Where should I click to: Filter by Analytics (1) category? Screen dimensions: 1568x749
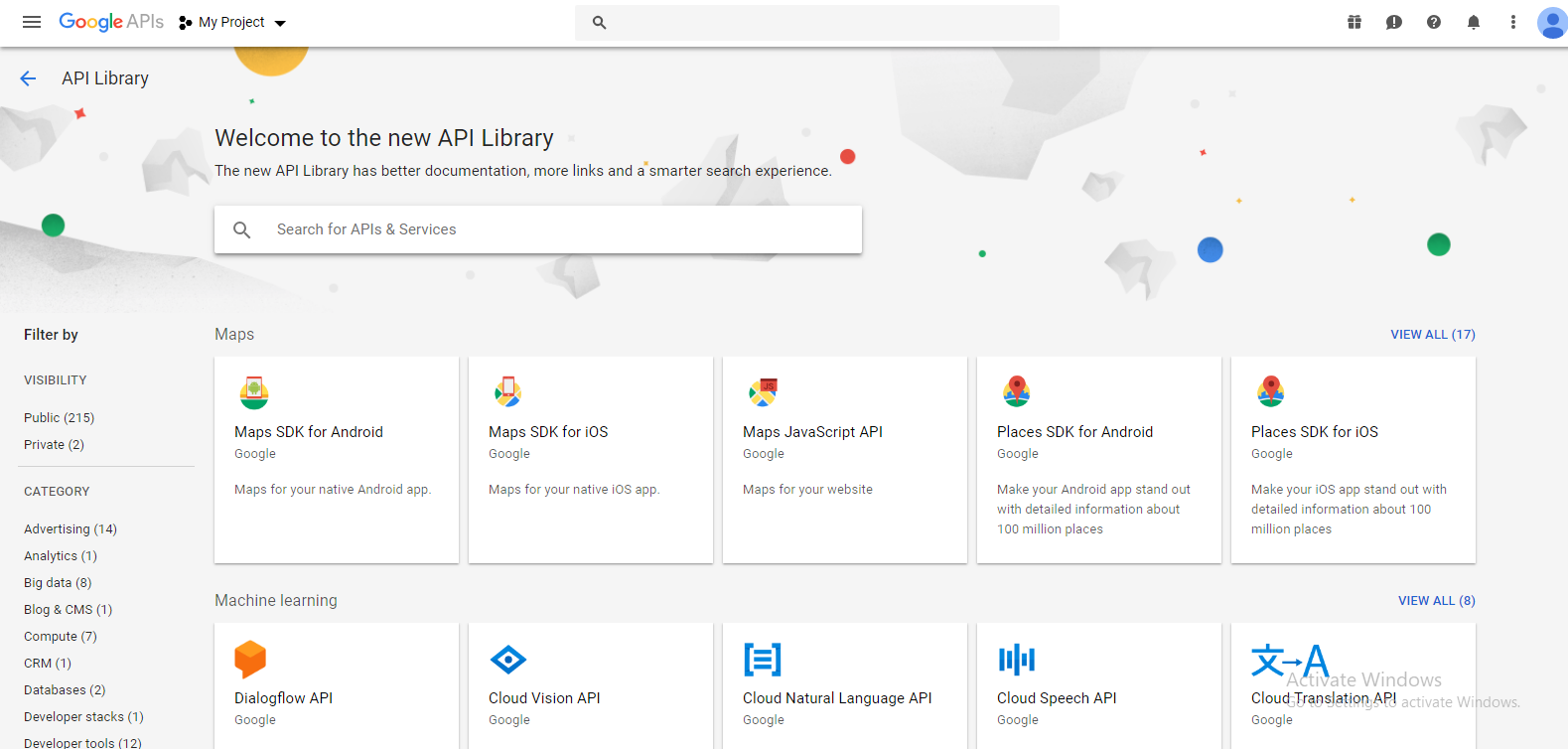(x=61, y=556)
